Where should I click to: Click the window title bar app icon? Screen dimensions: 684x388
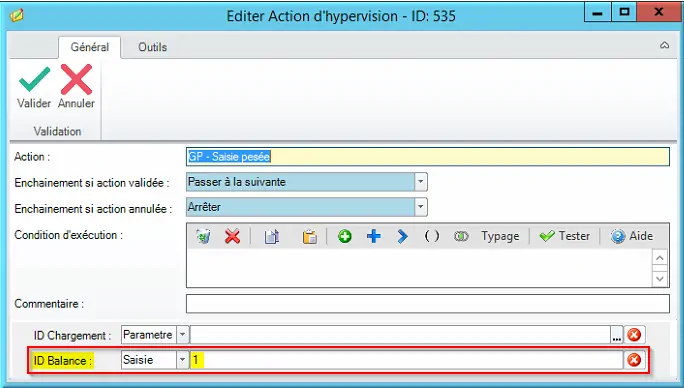pos(17,16)
